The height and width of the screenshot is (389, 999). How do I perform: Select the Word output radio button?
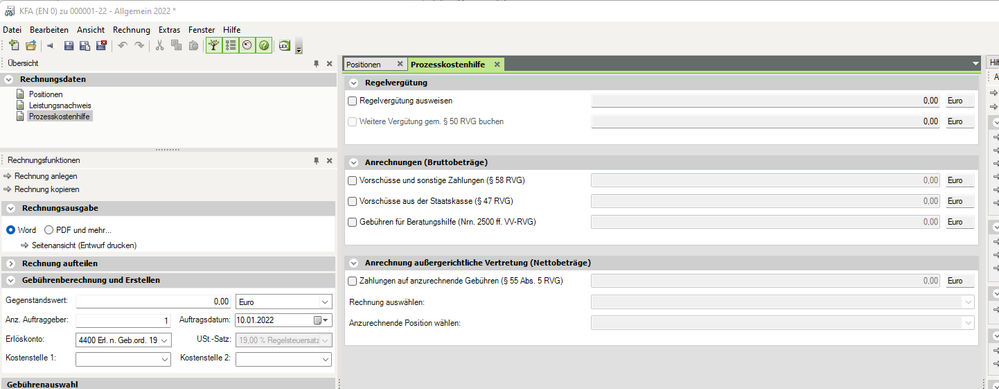pyautogui.click(x=10, y=230)
